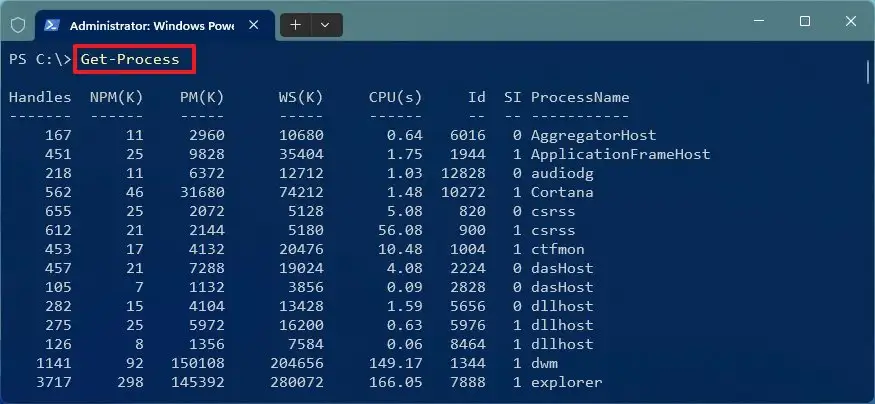
Task: Click the Handles column header
Action: [40, 97]
